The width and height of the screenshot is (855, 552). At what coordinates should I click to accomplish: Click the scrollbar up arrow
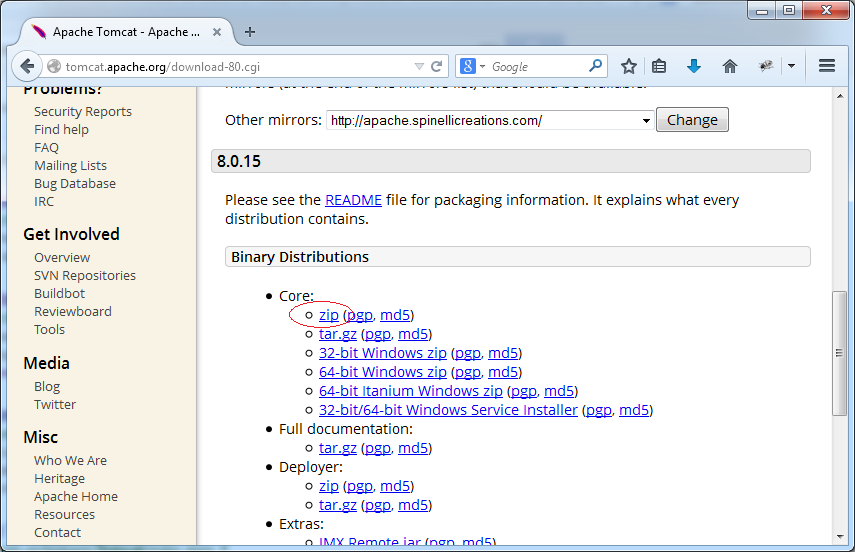point(840,96)
